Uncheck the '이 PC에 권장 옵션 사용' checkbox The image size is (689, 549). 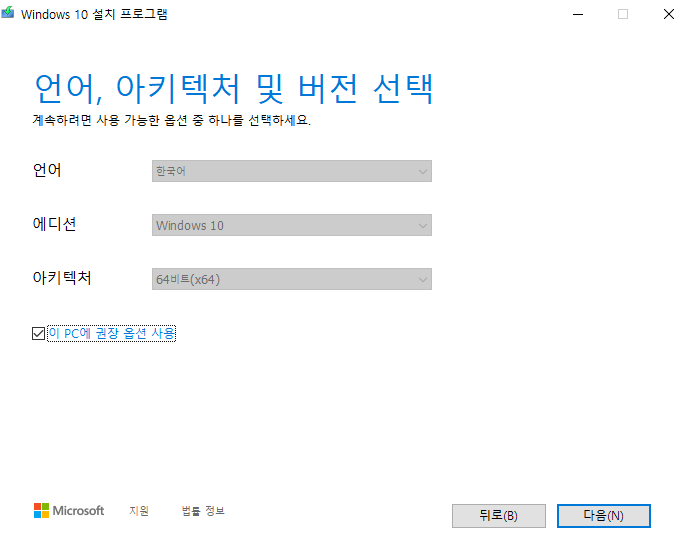point(38,334)
